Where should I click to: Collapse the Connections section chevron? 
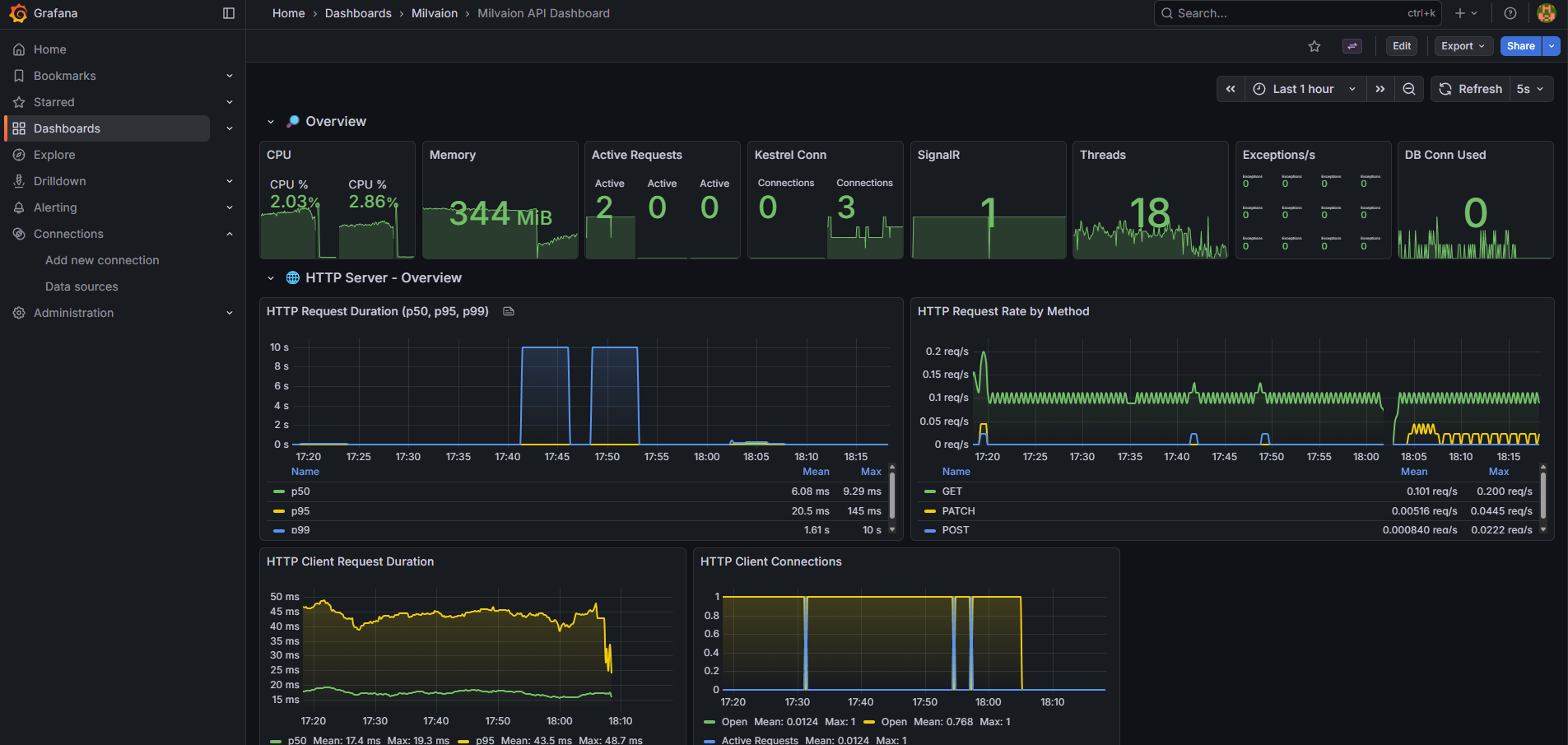point(230,234)
